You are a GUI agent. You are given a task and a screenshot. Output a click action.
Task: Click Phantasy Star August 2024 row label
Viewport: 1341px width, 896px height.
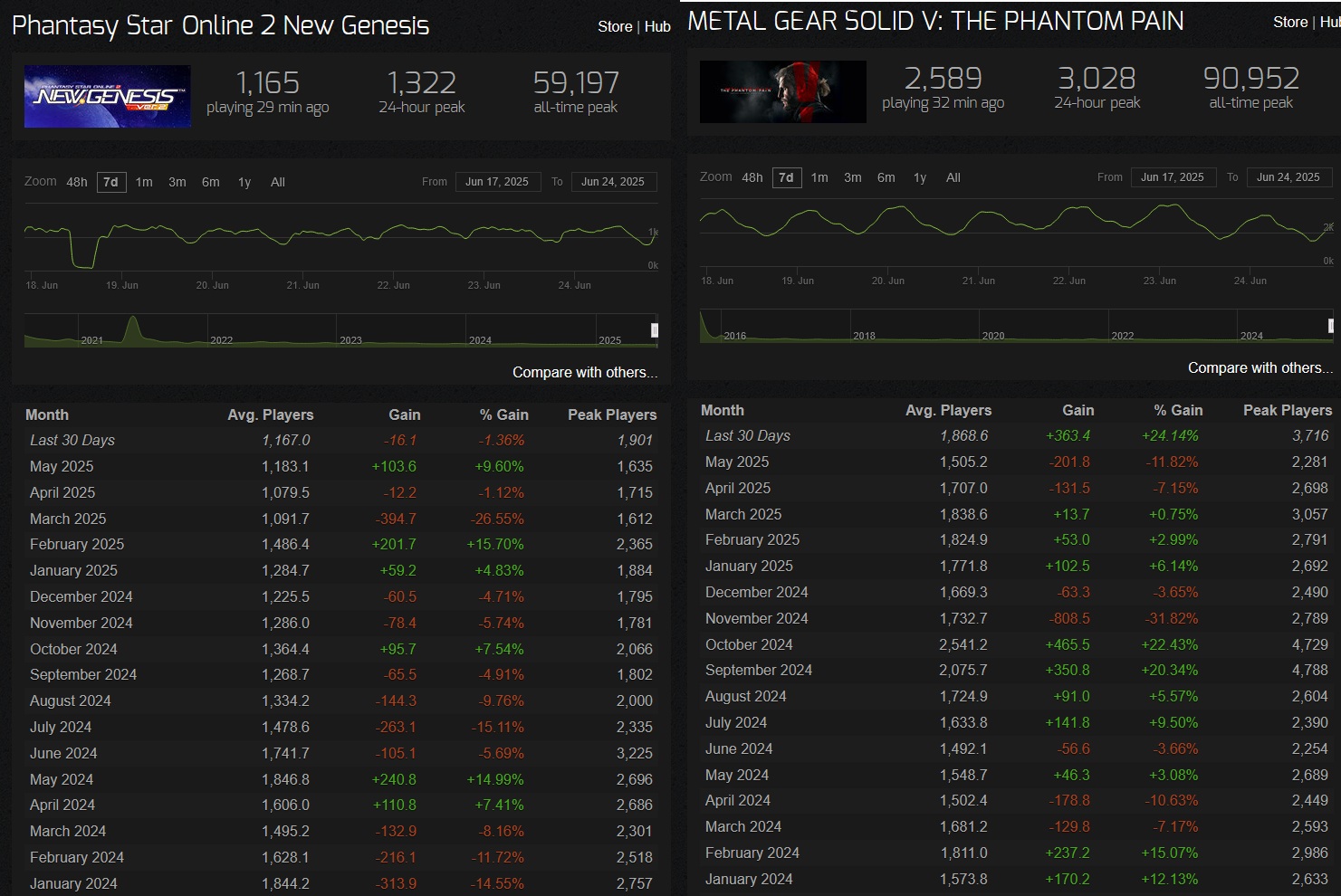point(71,701)
